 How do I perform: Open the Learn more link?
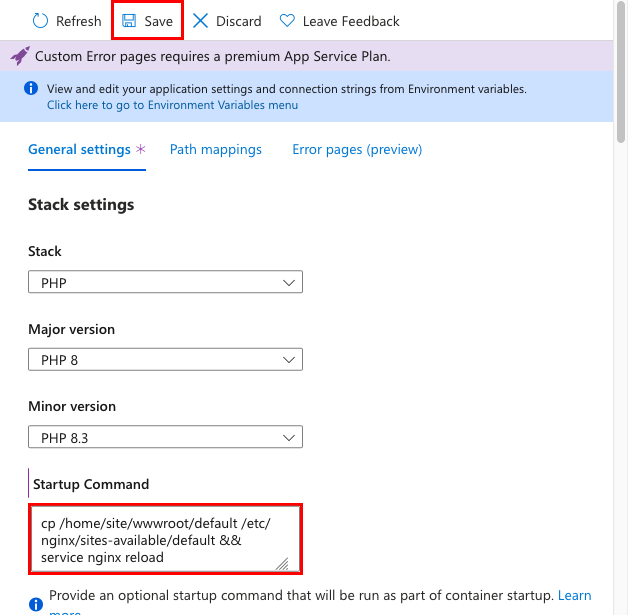coord(574,596)
